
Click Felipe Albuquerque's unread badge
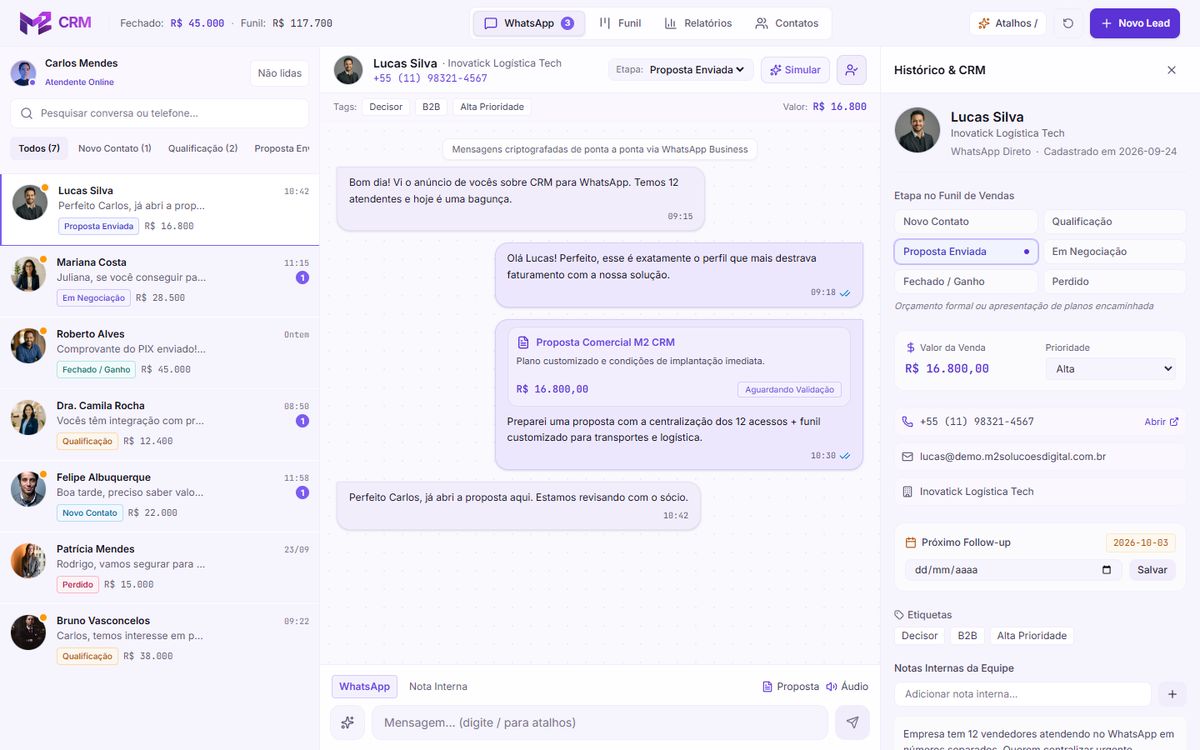[302, 493]
